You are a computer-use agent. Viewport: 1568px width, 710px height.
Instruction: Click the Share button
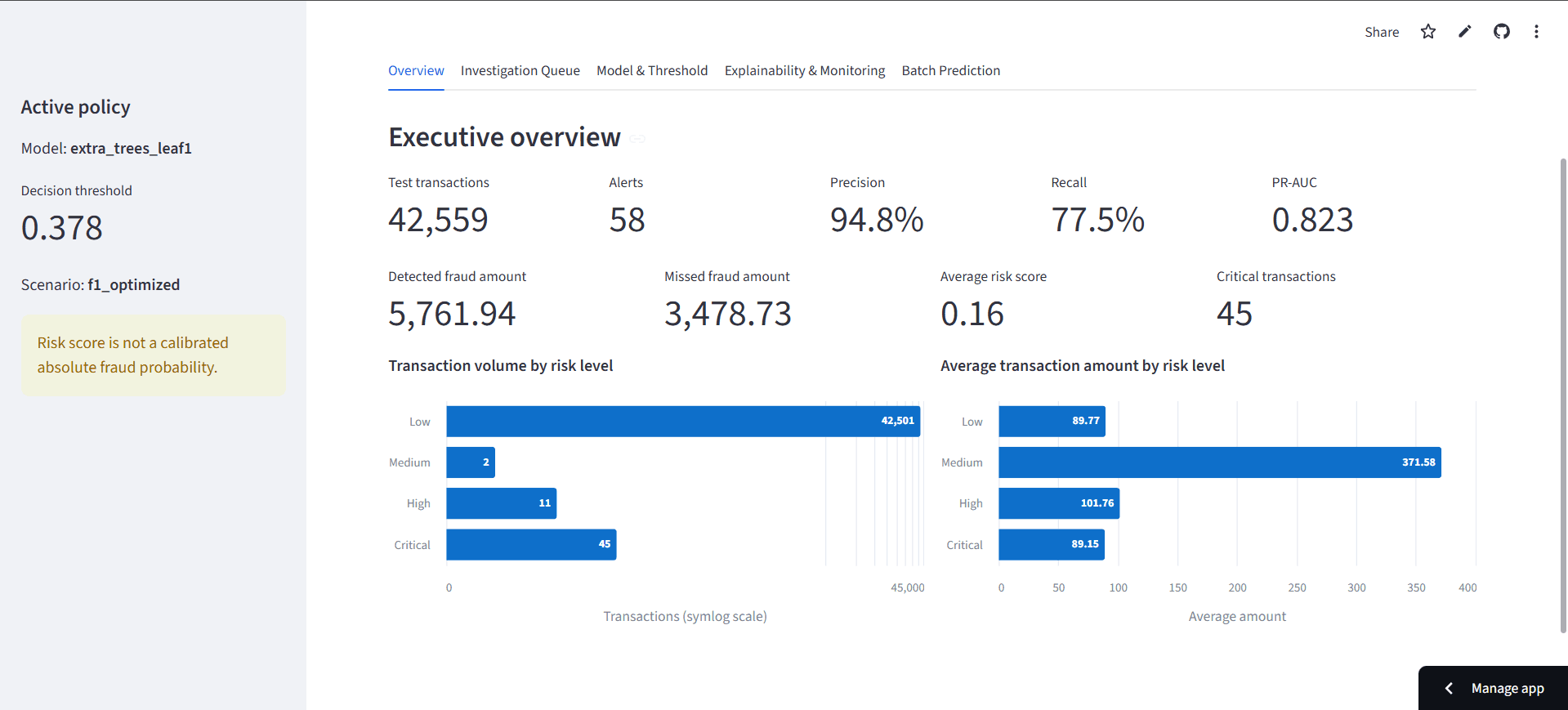point(1382,32)
